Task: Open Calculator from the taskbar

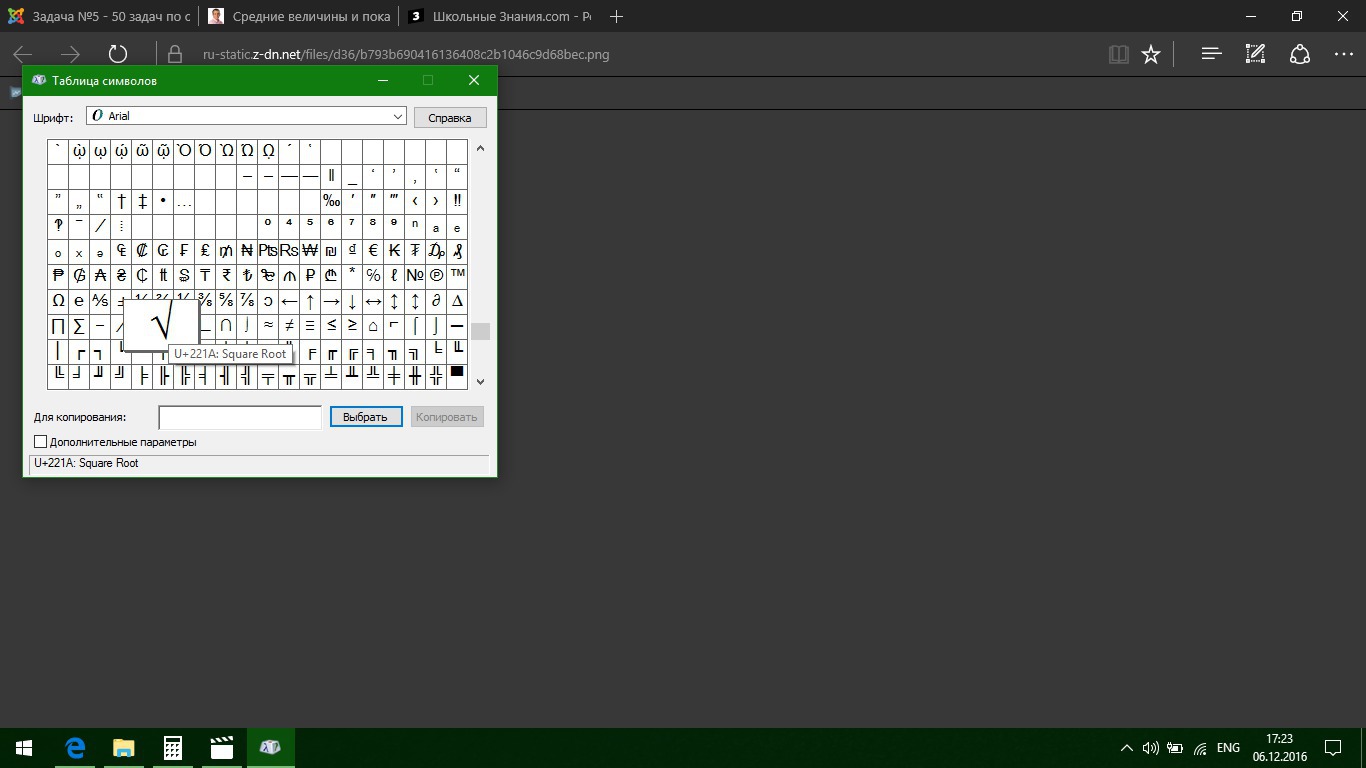Action: tap(173, 748)
